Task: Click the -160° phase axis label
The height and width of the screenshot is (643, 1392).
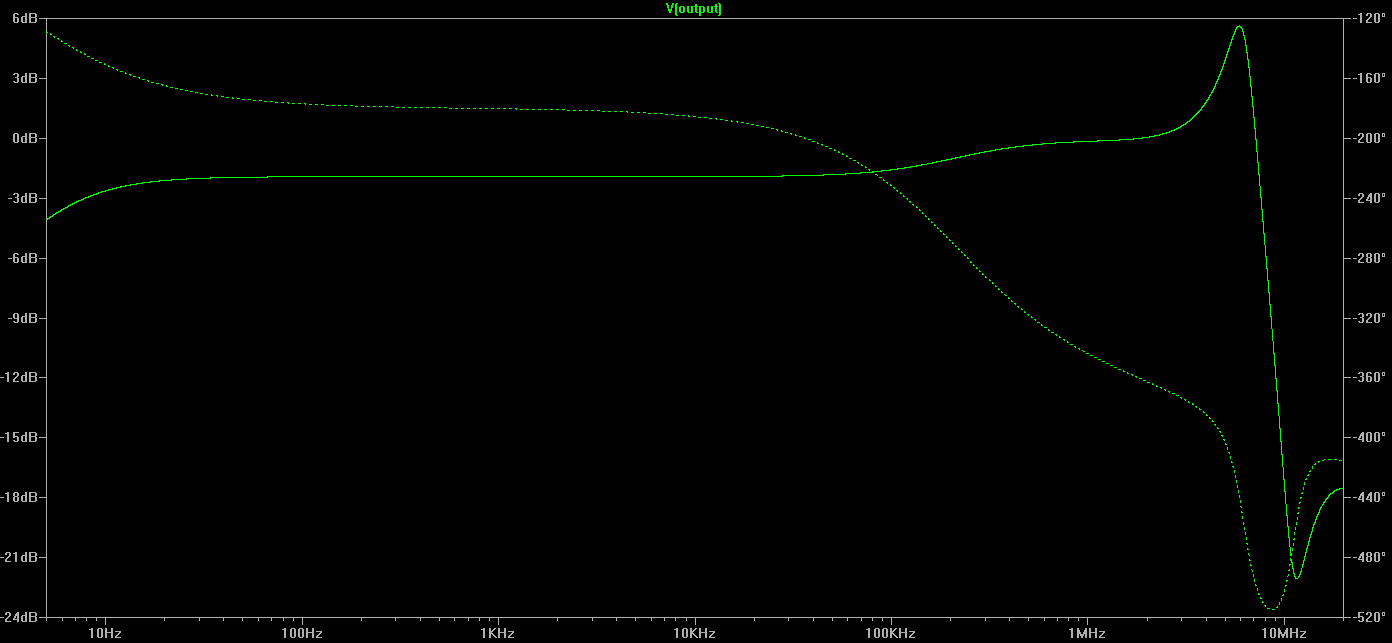Action: (x=1367, y=78)
